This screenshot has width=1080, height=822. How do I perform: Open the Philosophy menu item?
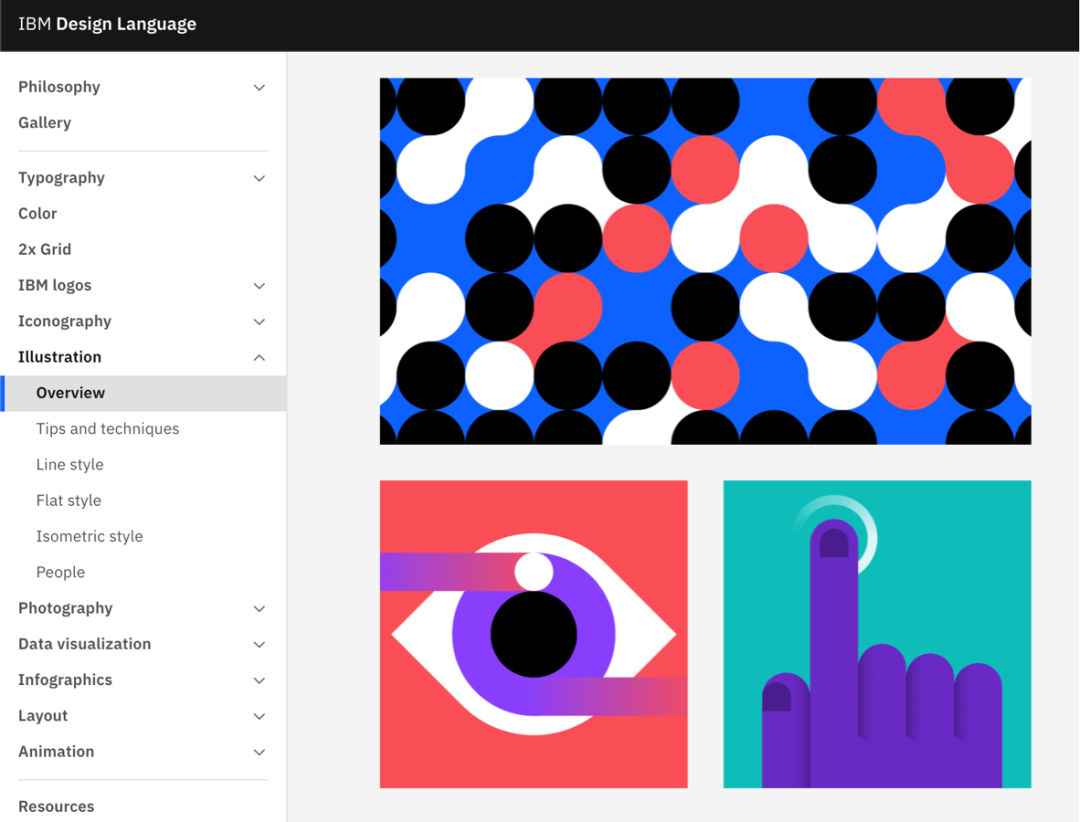tap(59, 87)
